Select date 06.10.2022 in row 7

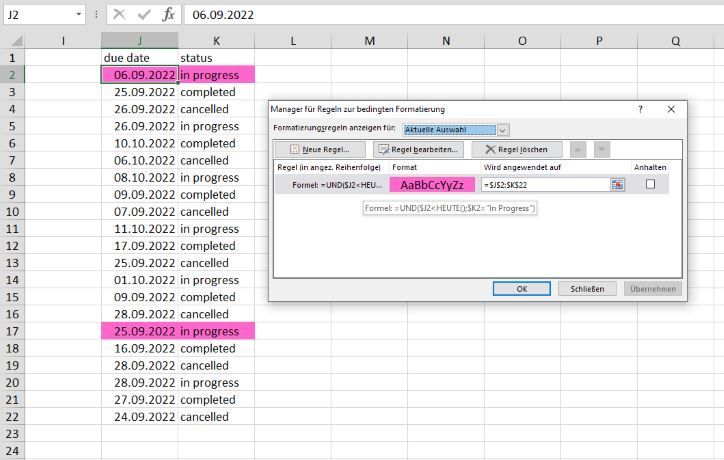139,160
